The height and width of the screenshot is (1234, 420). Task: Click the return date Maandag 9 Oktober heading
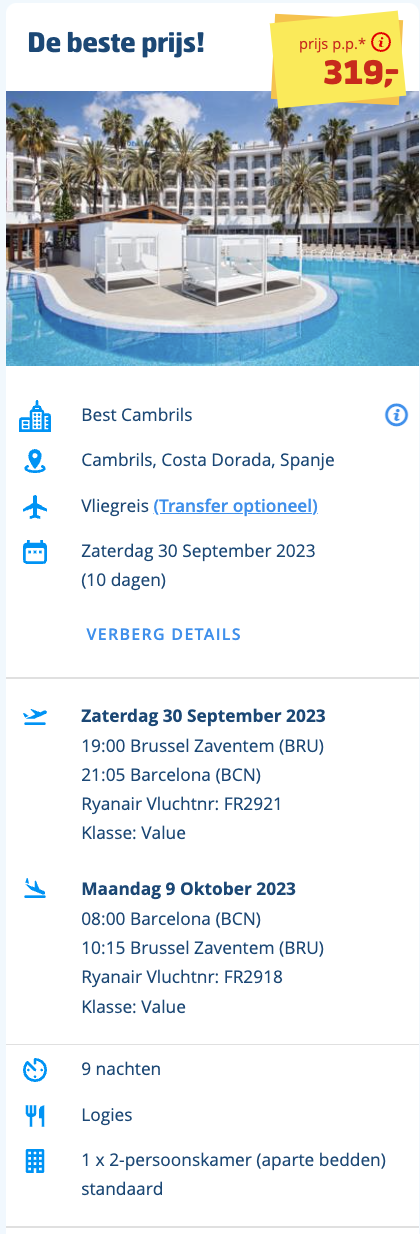click(x=189, y=888)
